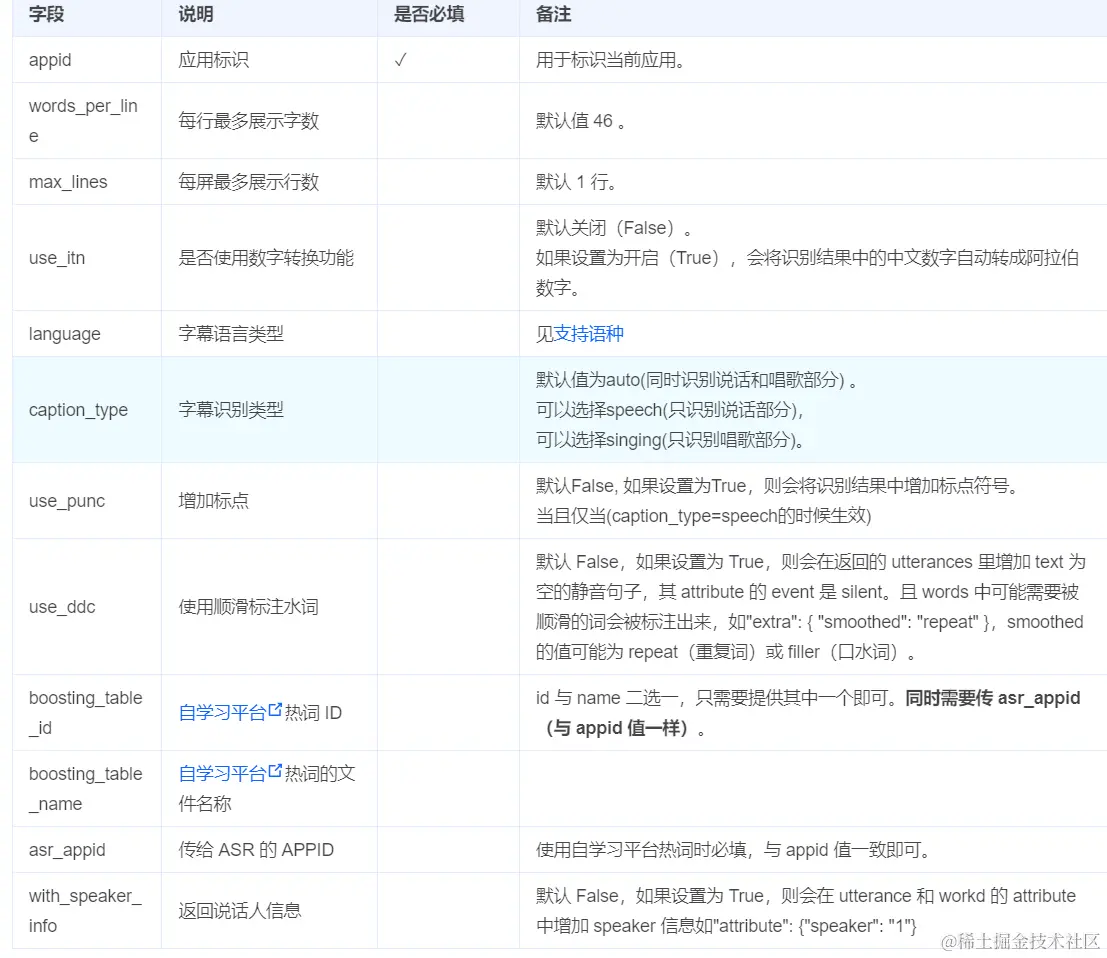Click the 字幕语言类型 description
The width and height of the screenshot is (1107, 958).
point(231,334)
